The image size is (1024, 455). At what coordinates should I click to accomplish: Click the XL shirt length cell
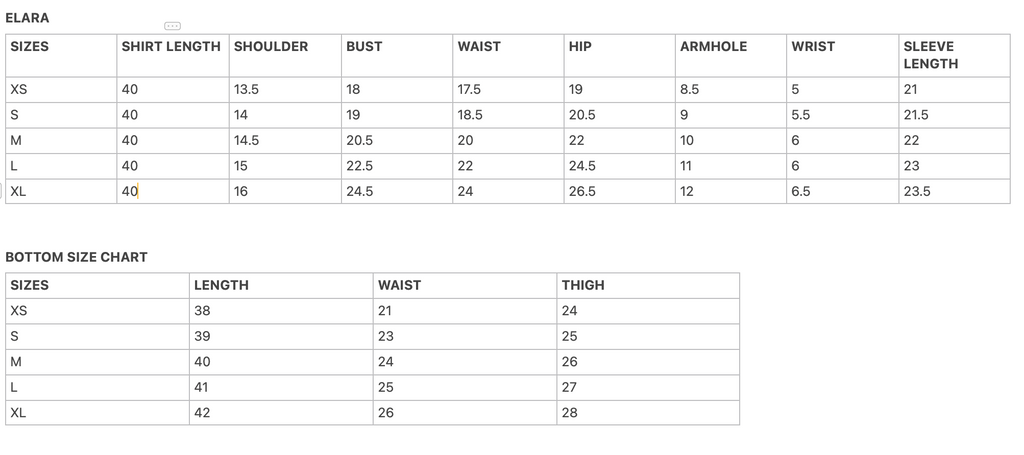click(173, 191)
